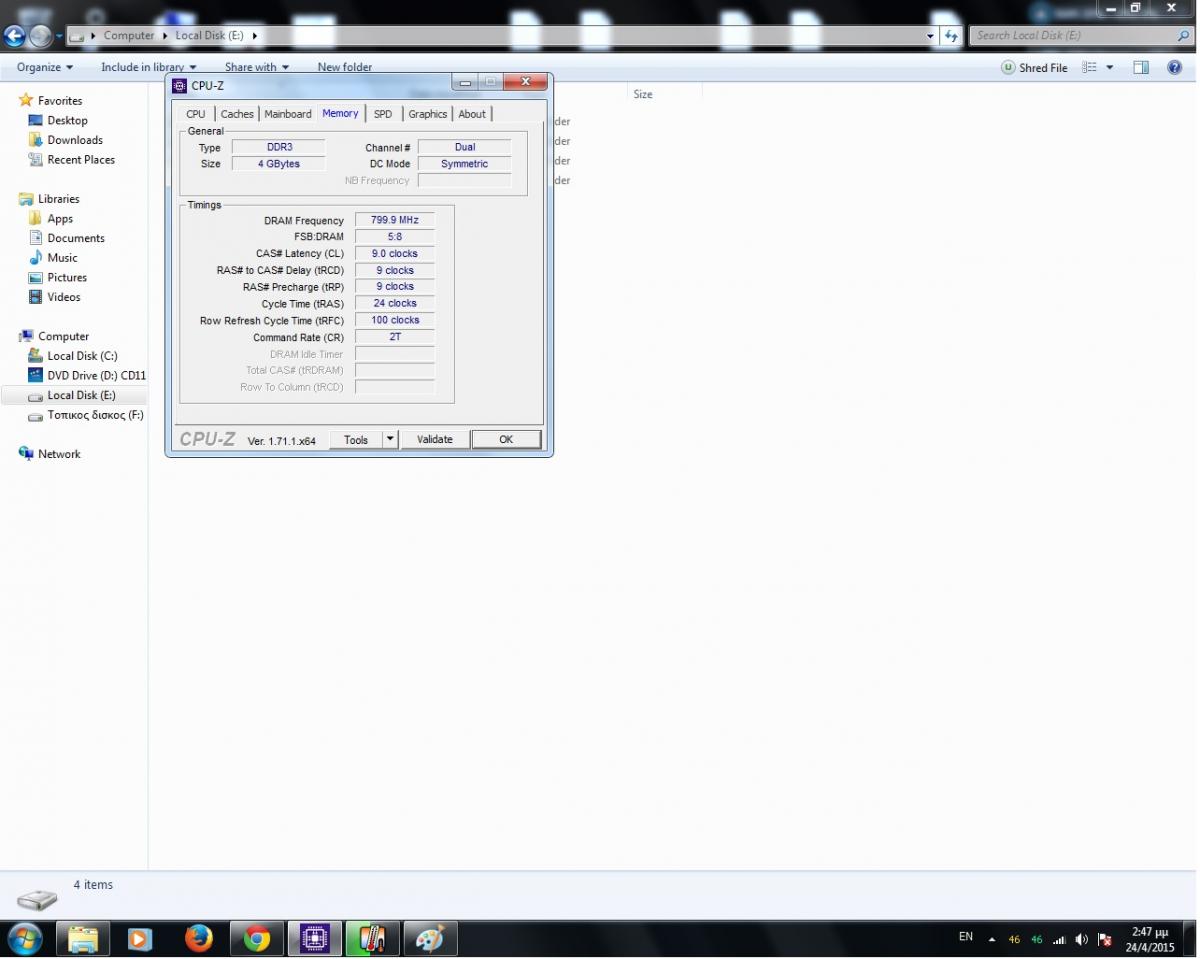Click the Explorer forward arrow button
The width and height of the screenshot is (1200, 959).
click(x=40, y=36)
